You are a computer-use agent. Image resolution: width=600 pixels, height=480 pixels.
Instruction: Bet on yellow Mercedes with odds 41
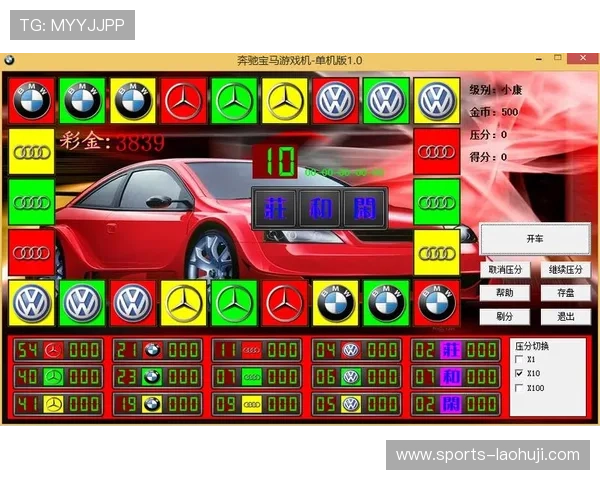[53, 404]
